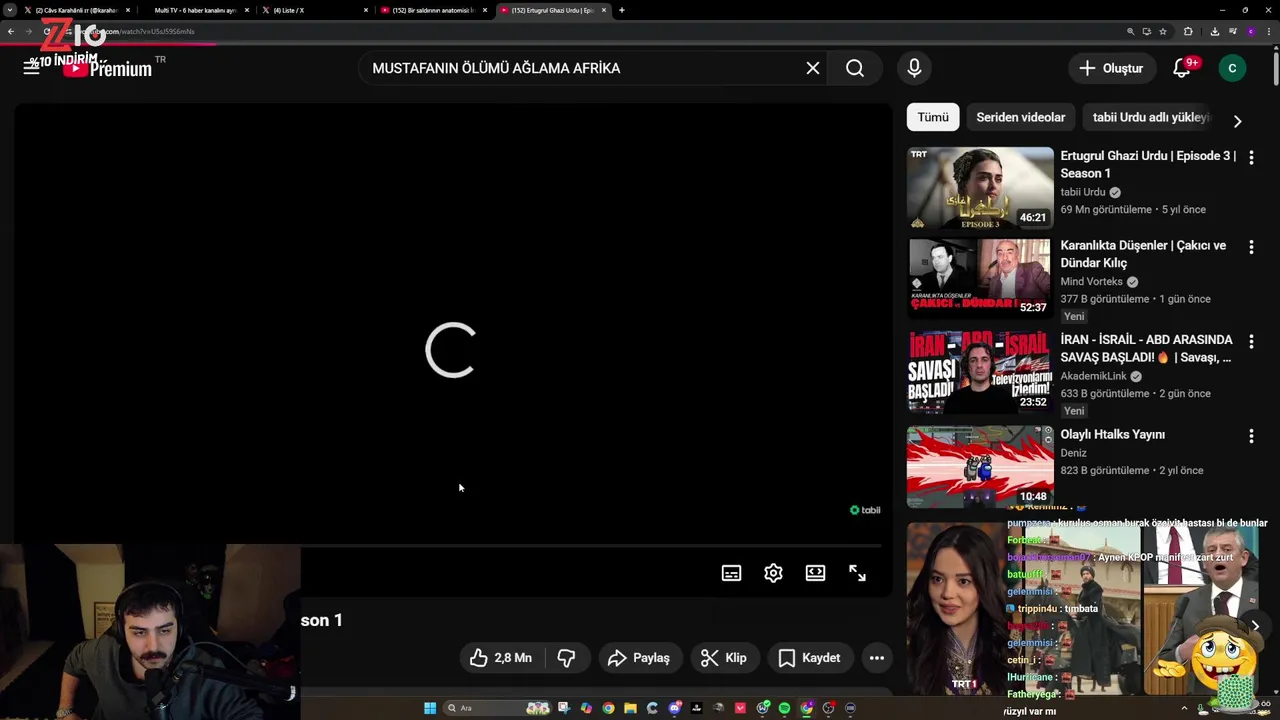Screen dimensions: 1280x720
Task: Open the Chrome extensions puzzle icon
Action: 1188,31
